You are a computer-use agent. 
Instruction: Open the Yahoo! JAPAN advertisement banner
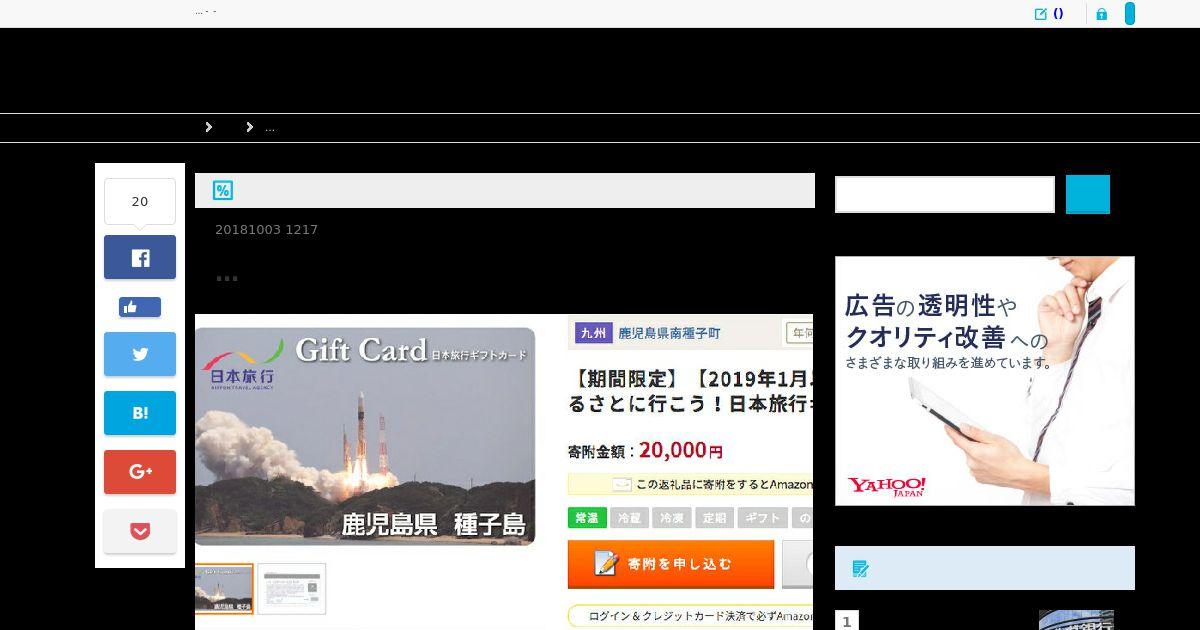click(985, 381)
